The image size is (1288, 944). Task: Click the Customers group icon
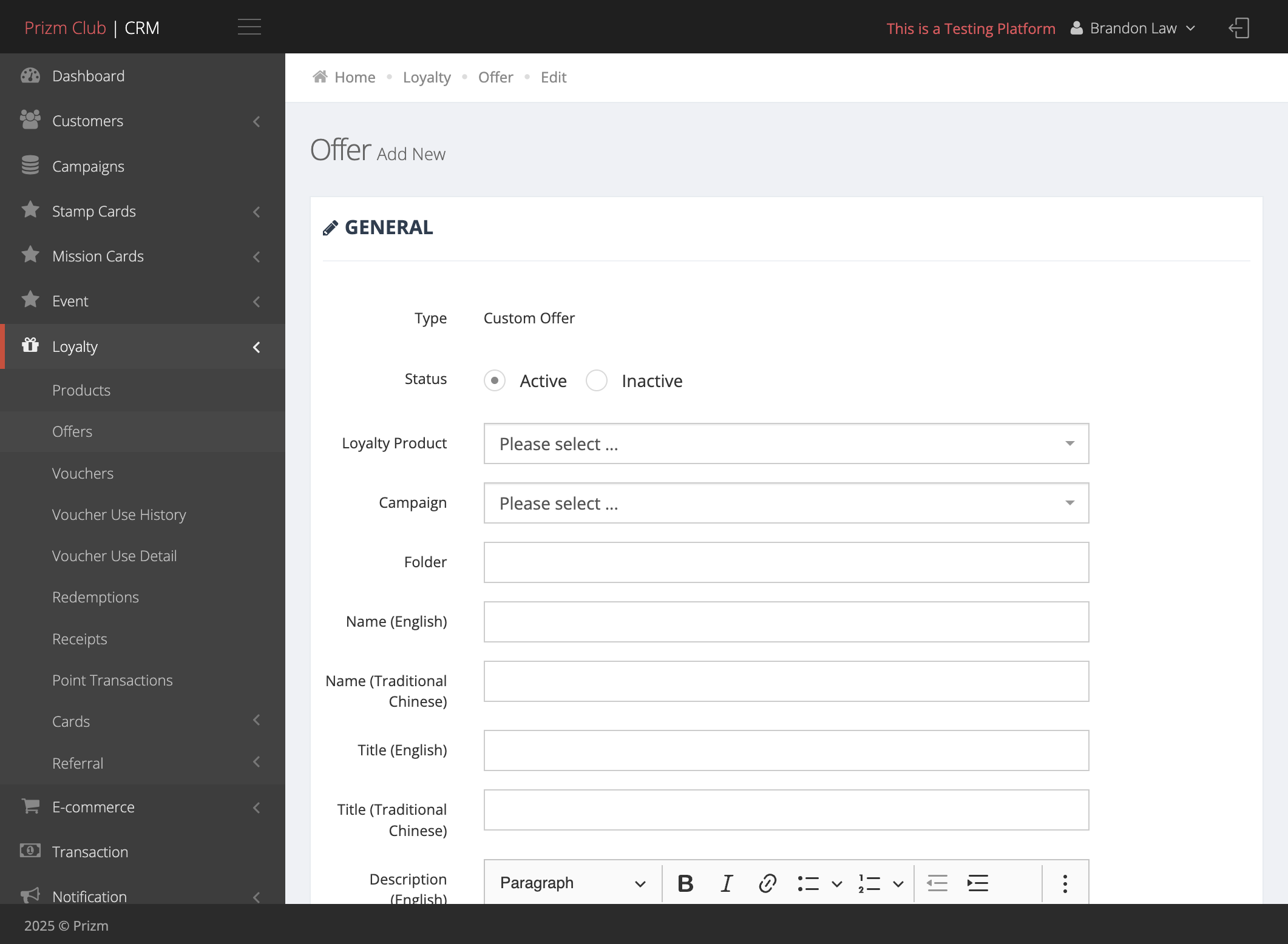tap(30, 120)
